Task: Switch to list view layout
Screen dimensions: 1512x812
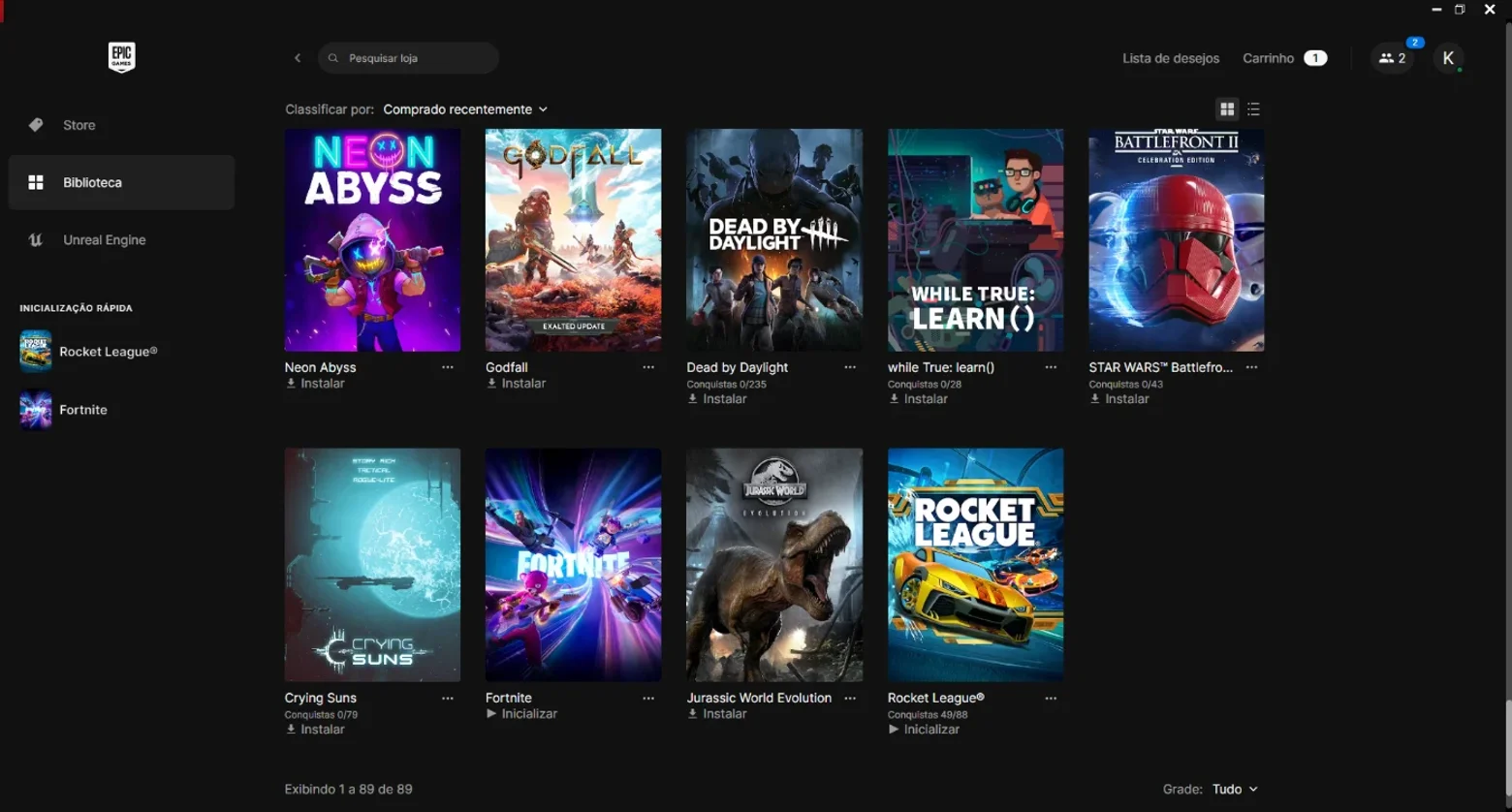Action: (x=1253, y=109)
